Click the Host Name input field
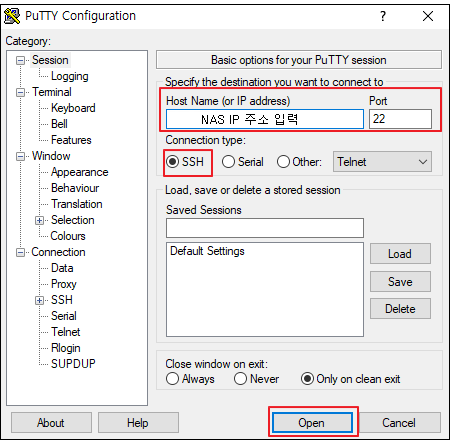This screenshot has height=448, width=450. click(265, 119)
